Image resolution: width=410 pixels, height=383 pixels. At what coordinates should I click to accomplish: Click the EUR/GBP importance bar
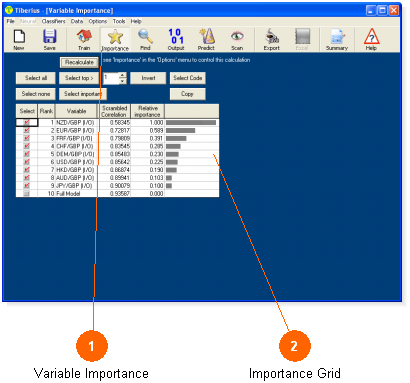coord(180,130)
